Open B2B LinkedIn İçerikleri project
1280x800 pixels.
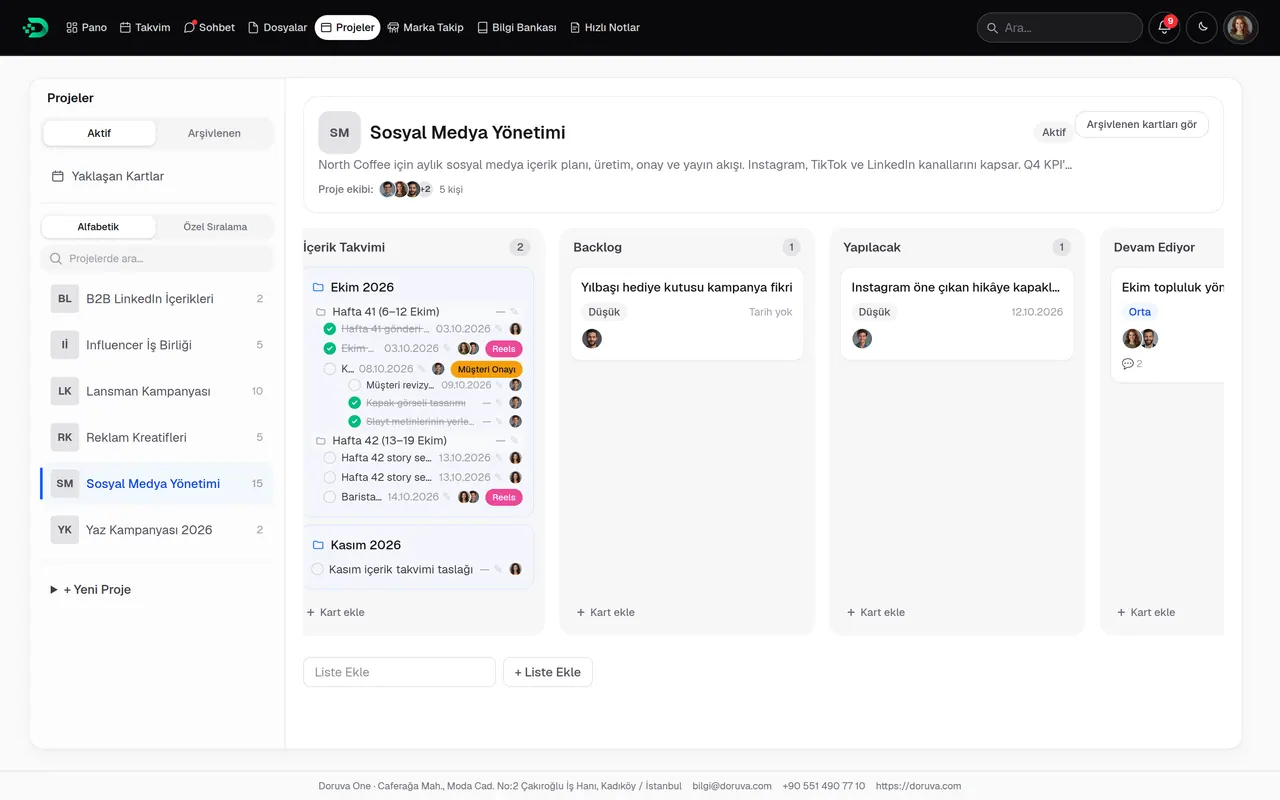coord(157,299)
